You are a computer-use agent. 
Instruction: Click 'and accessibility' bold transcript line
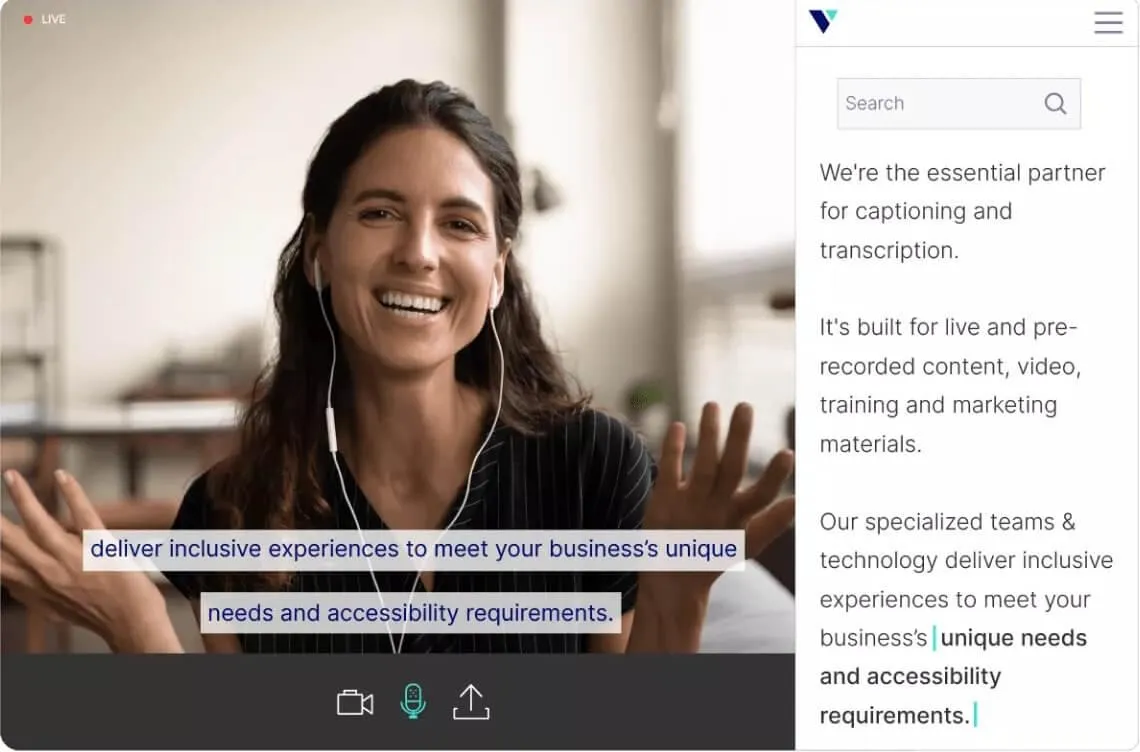[910, 676]
